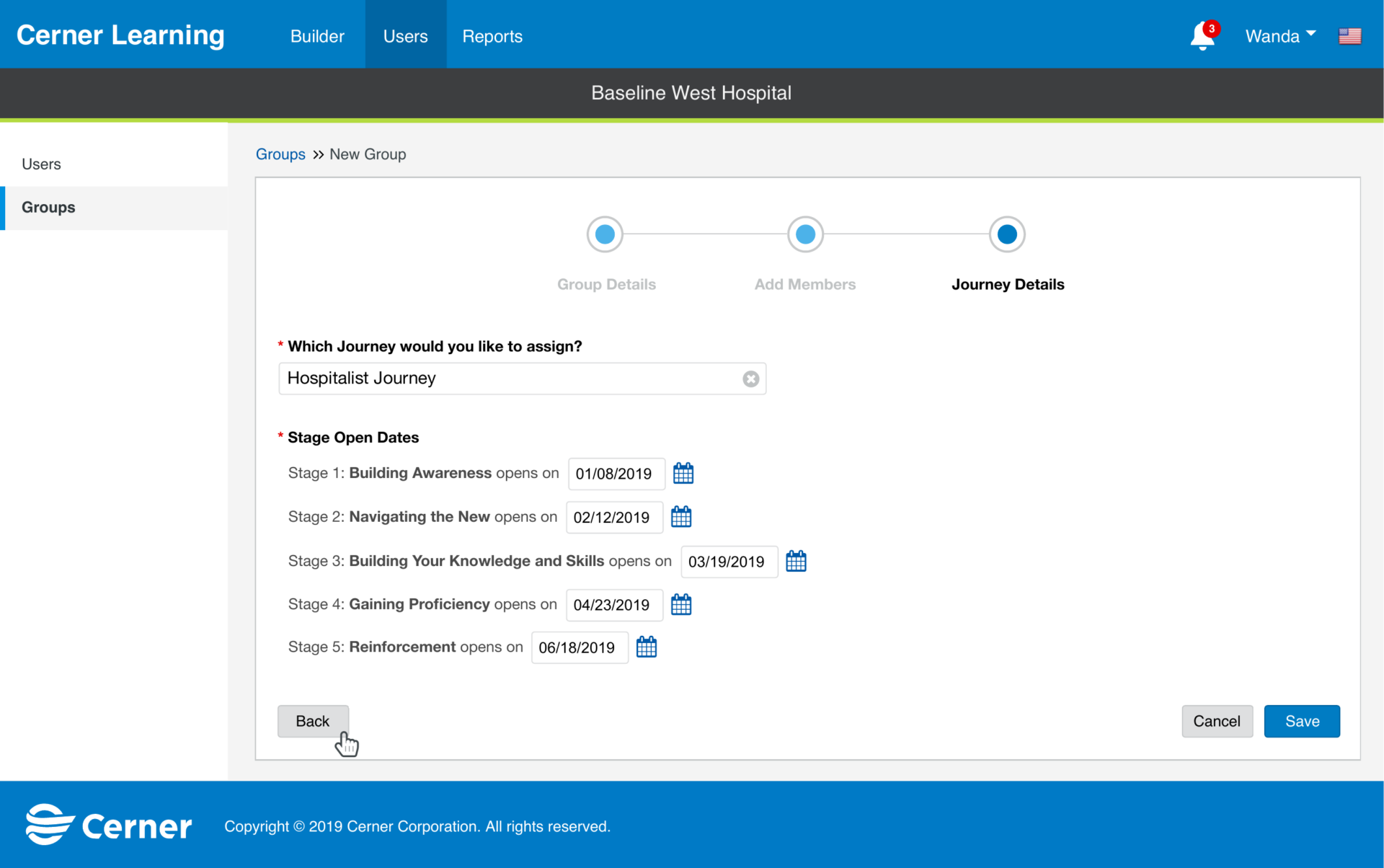Click the New Group breadcrumb text

[368, 154]
